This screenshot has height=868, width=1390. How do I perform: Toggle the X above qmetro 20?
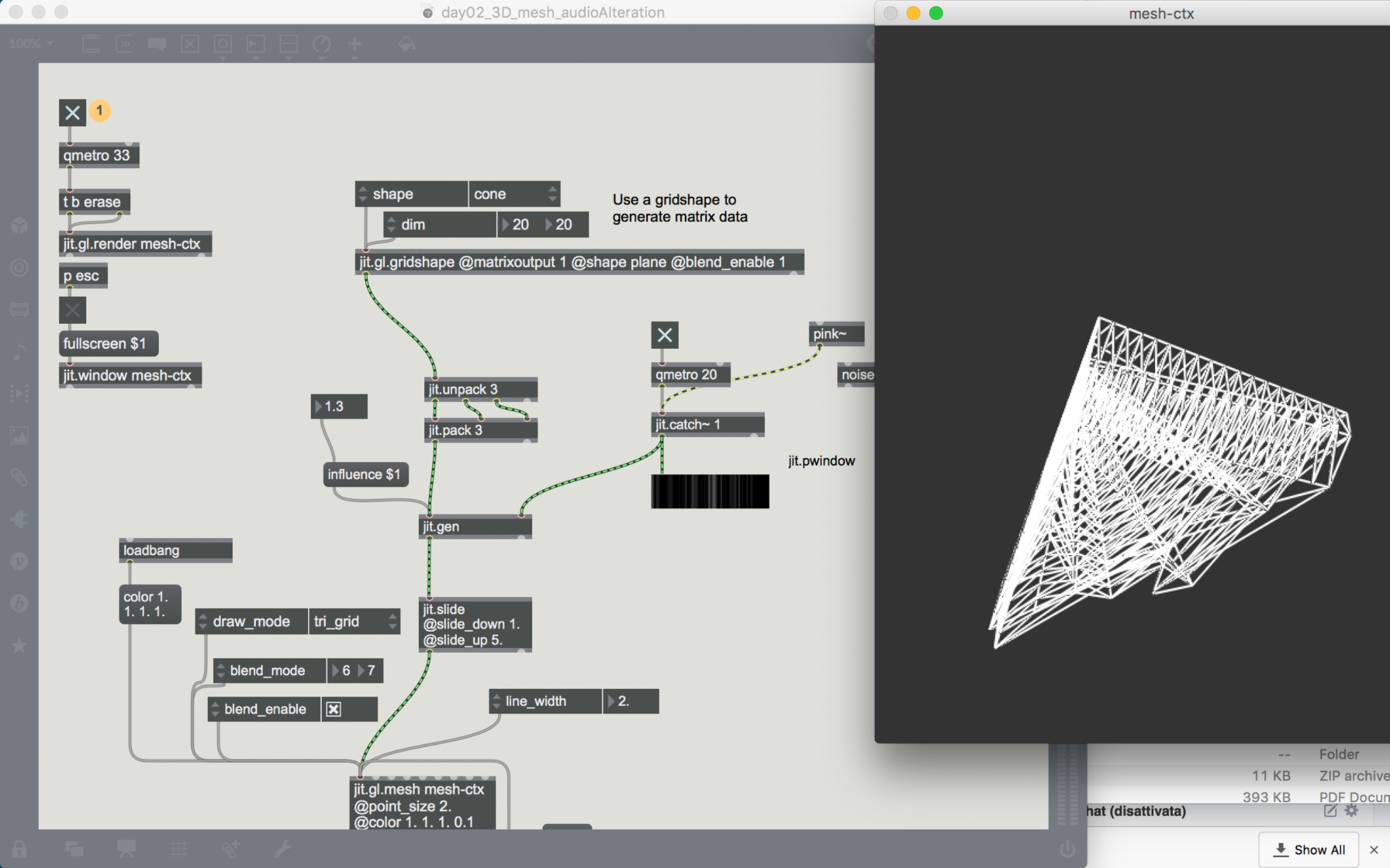[x=664, y=335]
